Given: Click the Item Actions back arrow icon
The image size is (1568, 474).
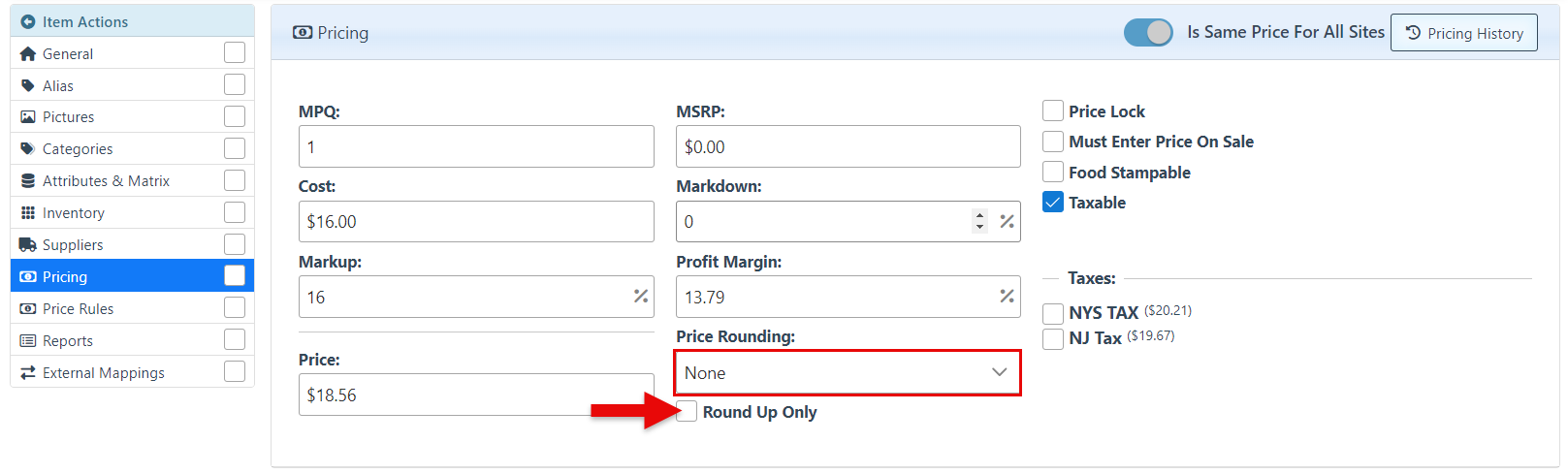Looking at the screenshot, I should point(28,21).
